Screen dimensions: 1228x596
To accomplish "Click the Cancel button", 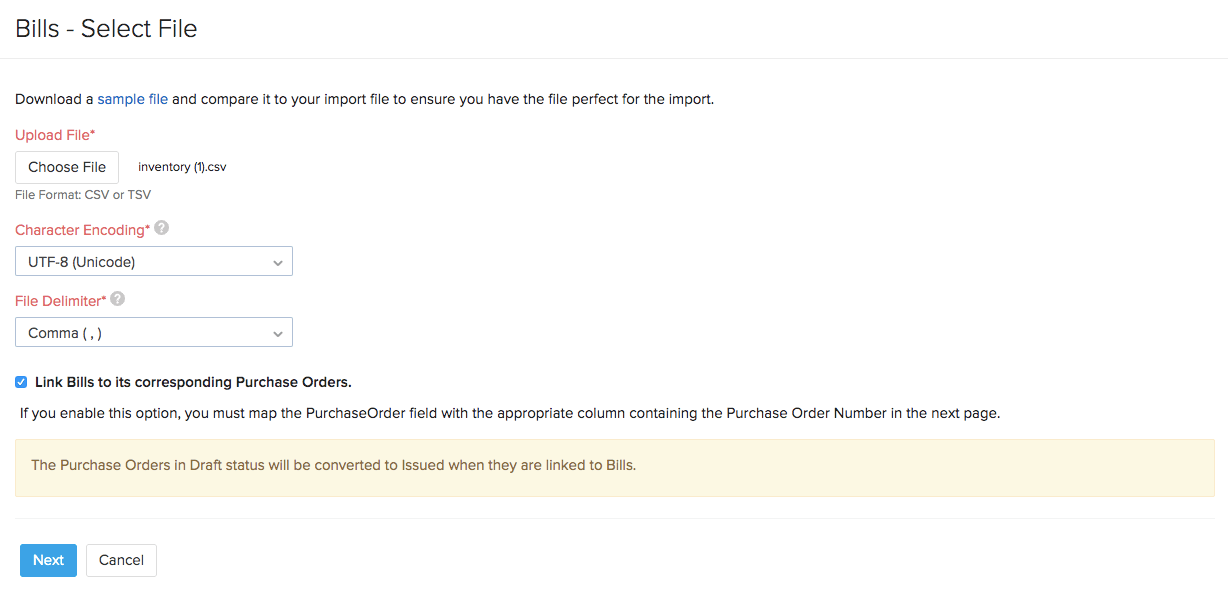I will (120, 560).
